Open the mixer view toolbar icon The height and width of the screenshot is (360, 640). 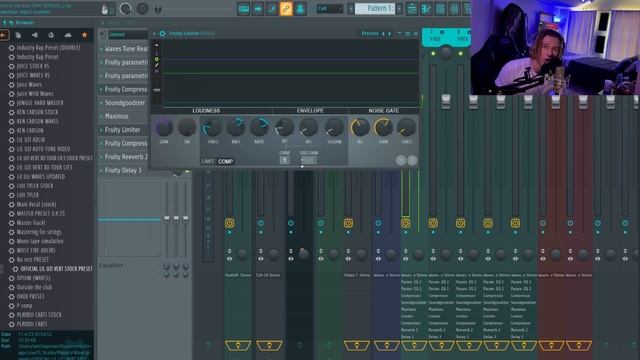pyautogui.click(x=454, y=9)
